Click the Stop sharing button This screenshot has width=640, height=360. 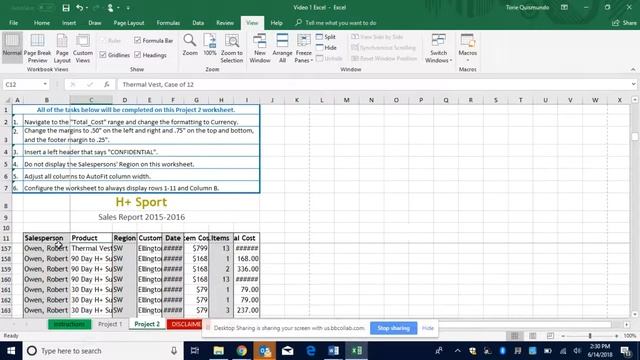[393, 328]
